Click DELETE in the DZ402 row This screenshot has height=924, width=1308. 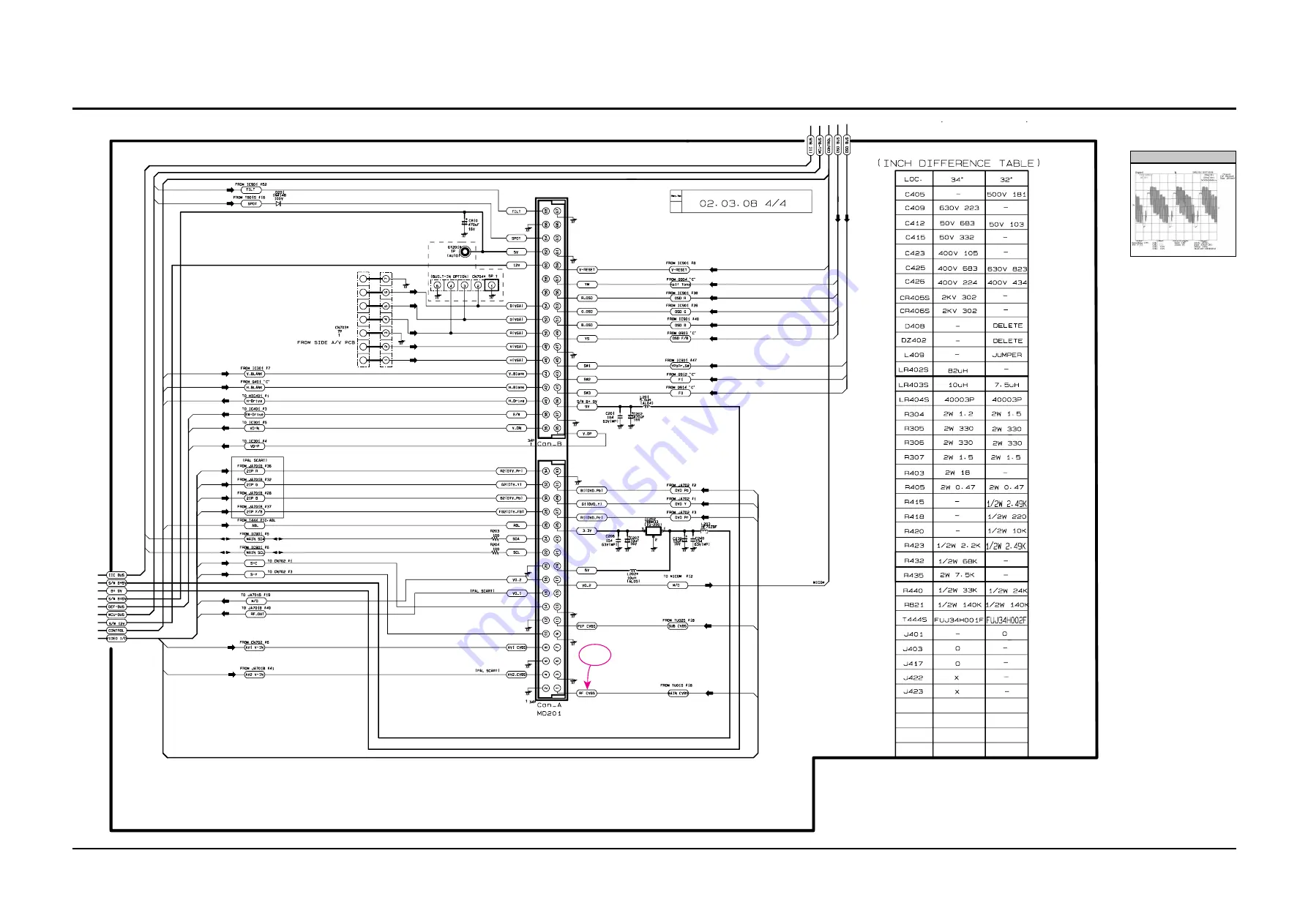1007,341
